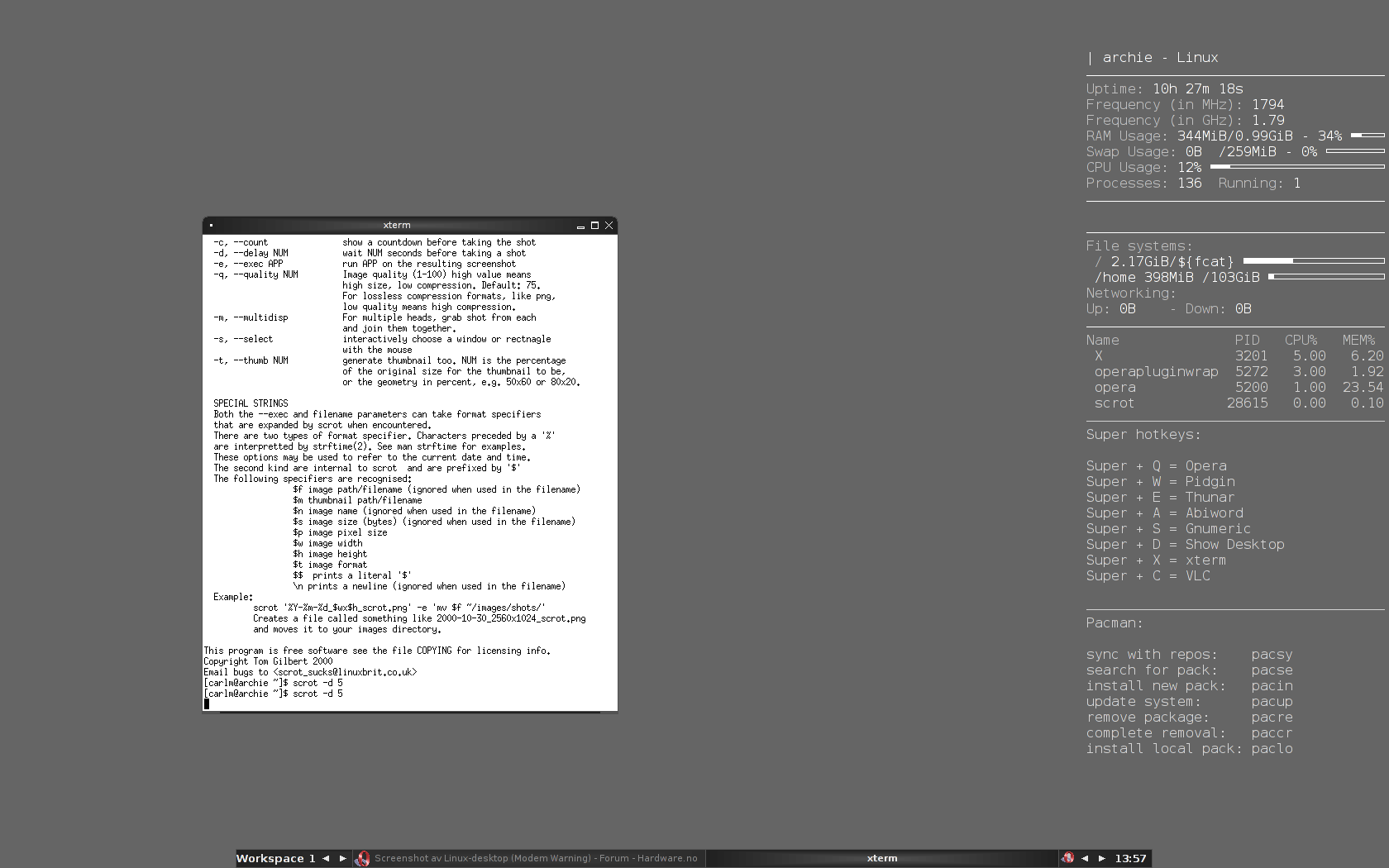Click the '-t, --thumb NUM' option in xterm

point(251,360)
